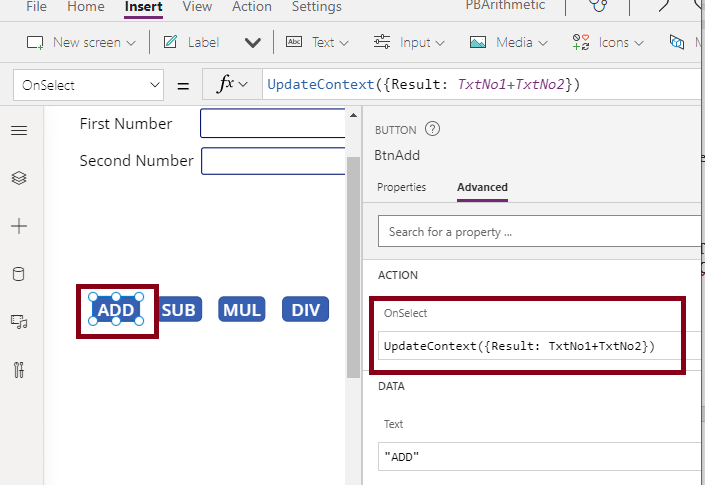Click the First Number label

[x=126, y=124]
